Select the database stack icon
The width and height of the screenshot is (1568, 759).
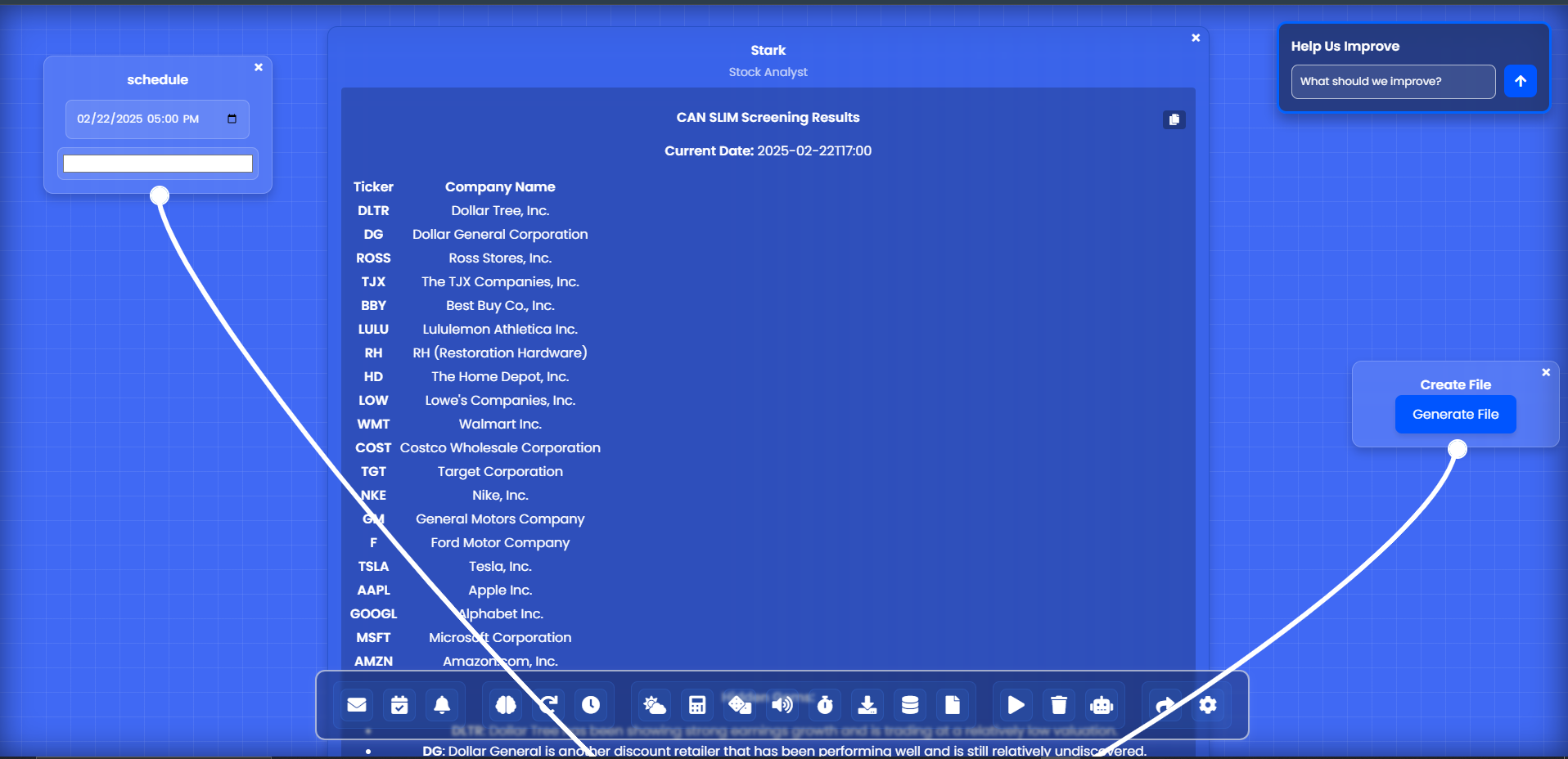[910, 705]
